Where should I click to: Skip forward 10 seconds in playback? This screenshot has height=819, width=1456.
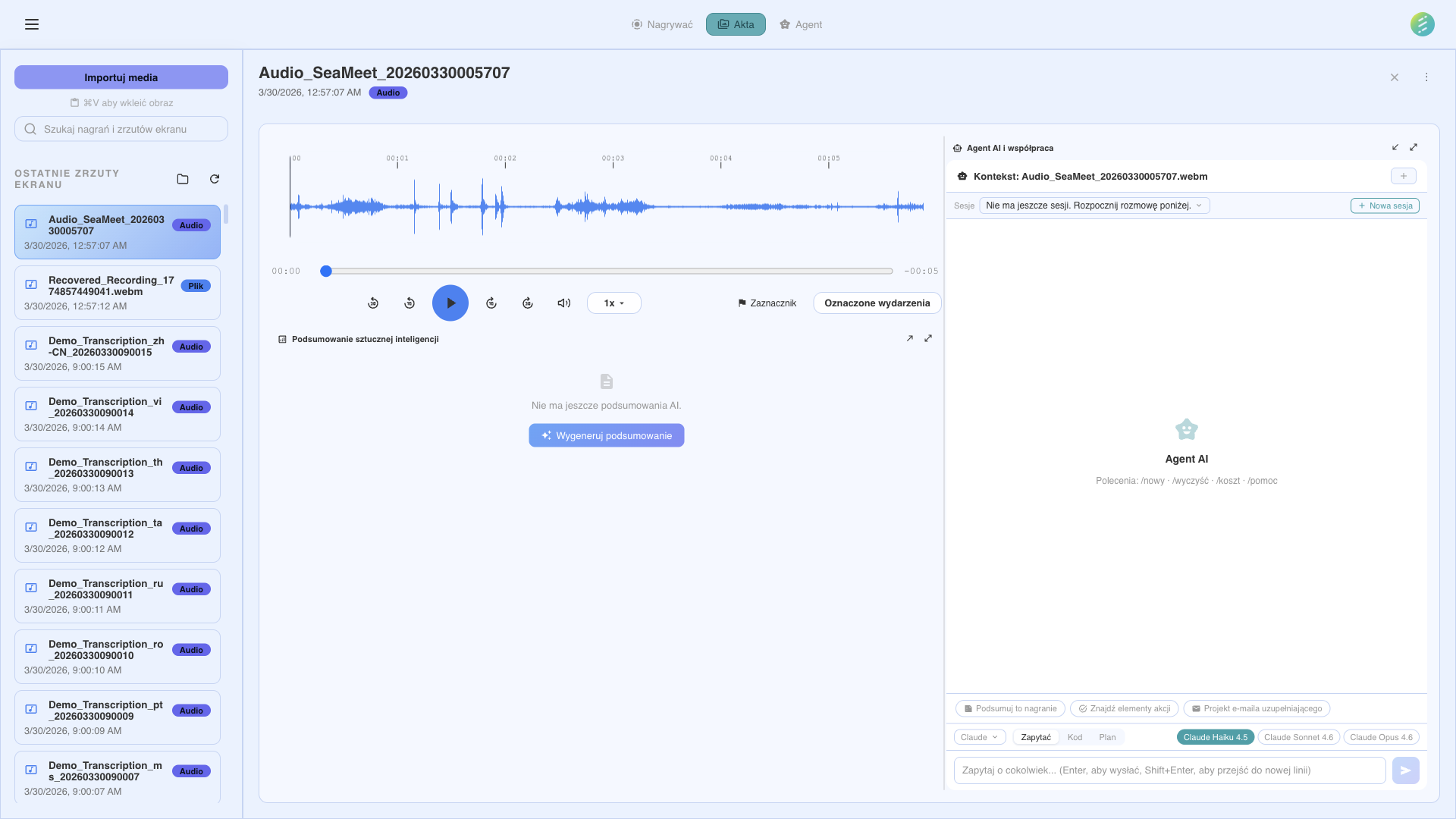click(x=491, y=303)
